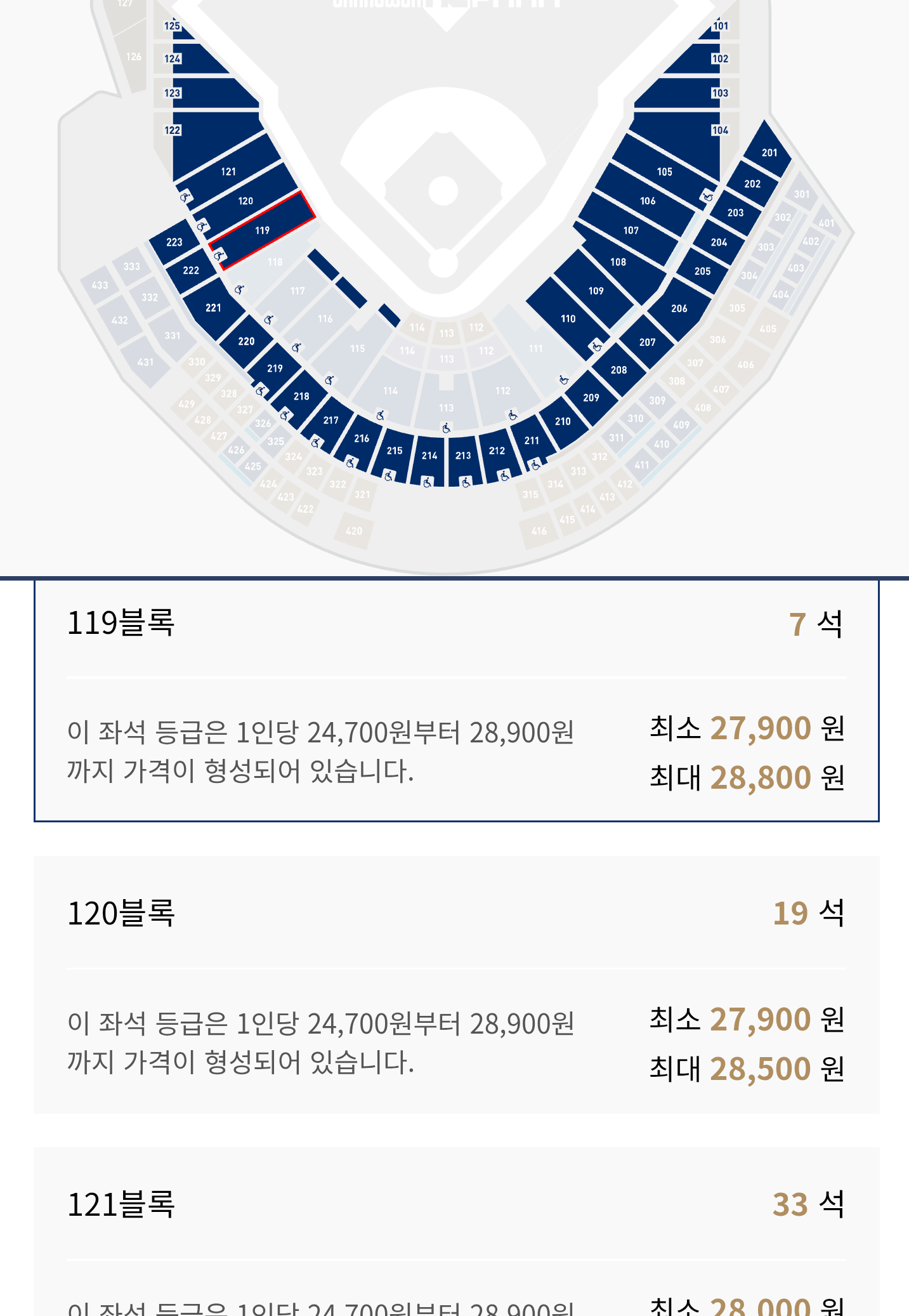Click wheelchair icon beside block 110

(x=597, y=346)
